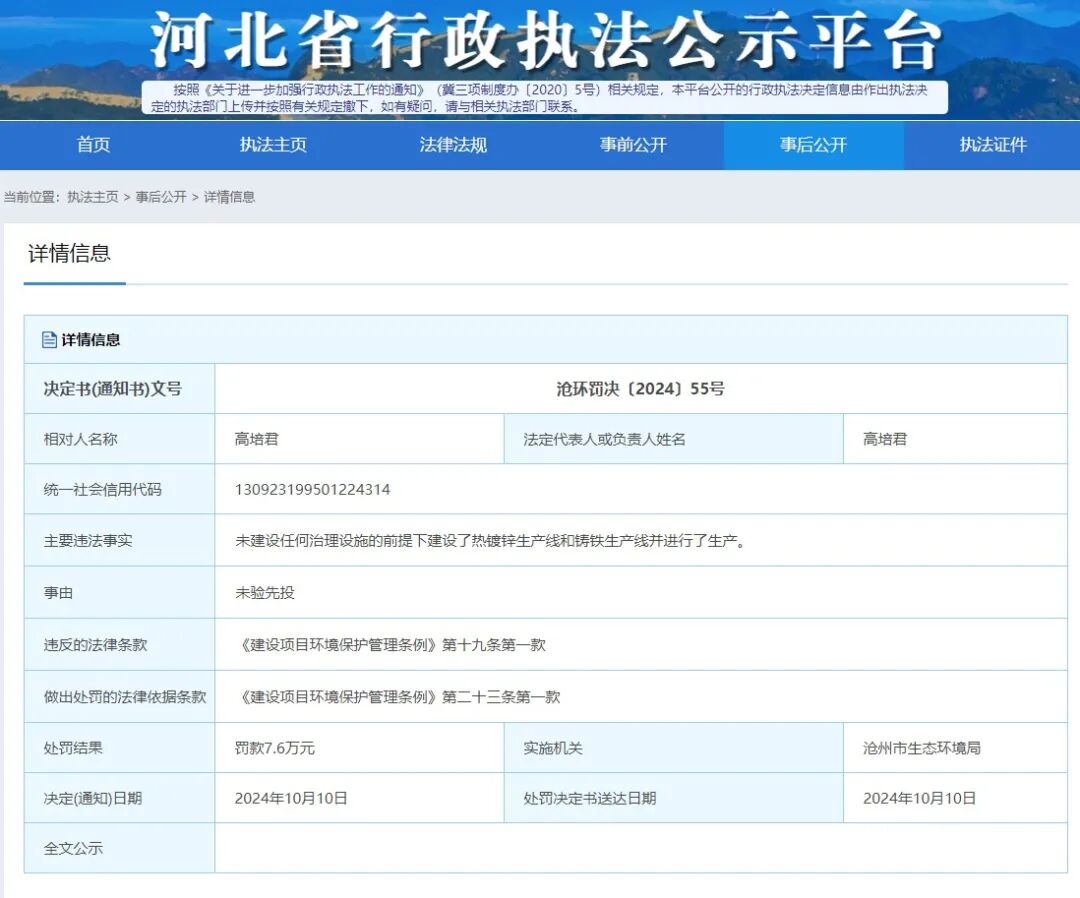Select the highlighted 事后公开 tab
The height and width of the screenshot is (898, 1080).
813,145
